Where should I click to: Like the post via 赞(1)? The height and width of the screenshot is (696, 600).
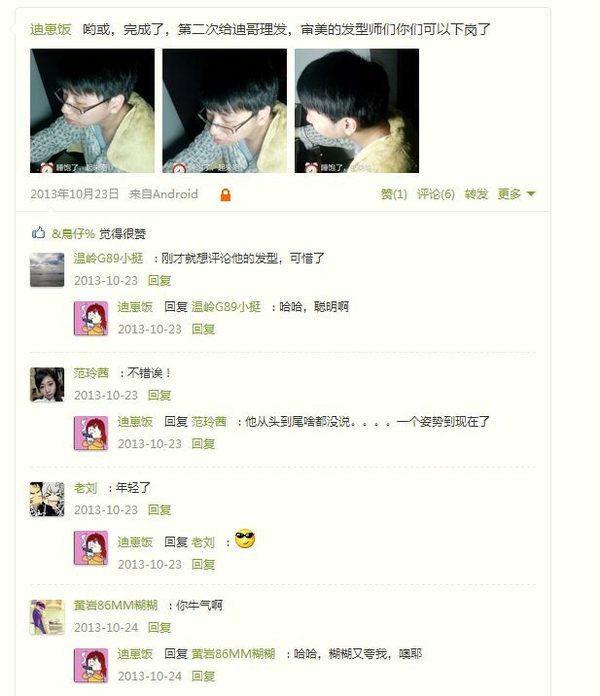click(394, 194)
